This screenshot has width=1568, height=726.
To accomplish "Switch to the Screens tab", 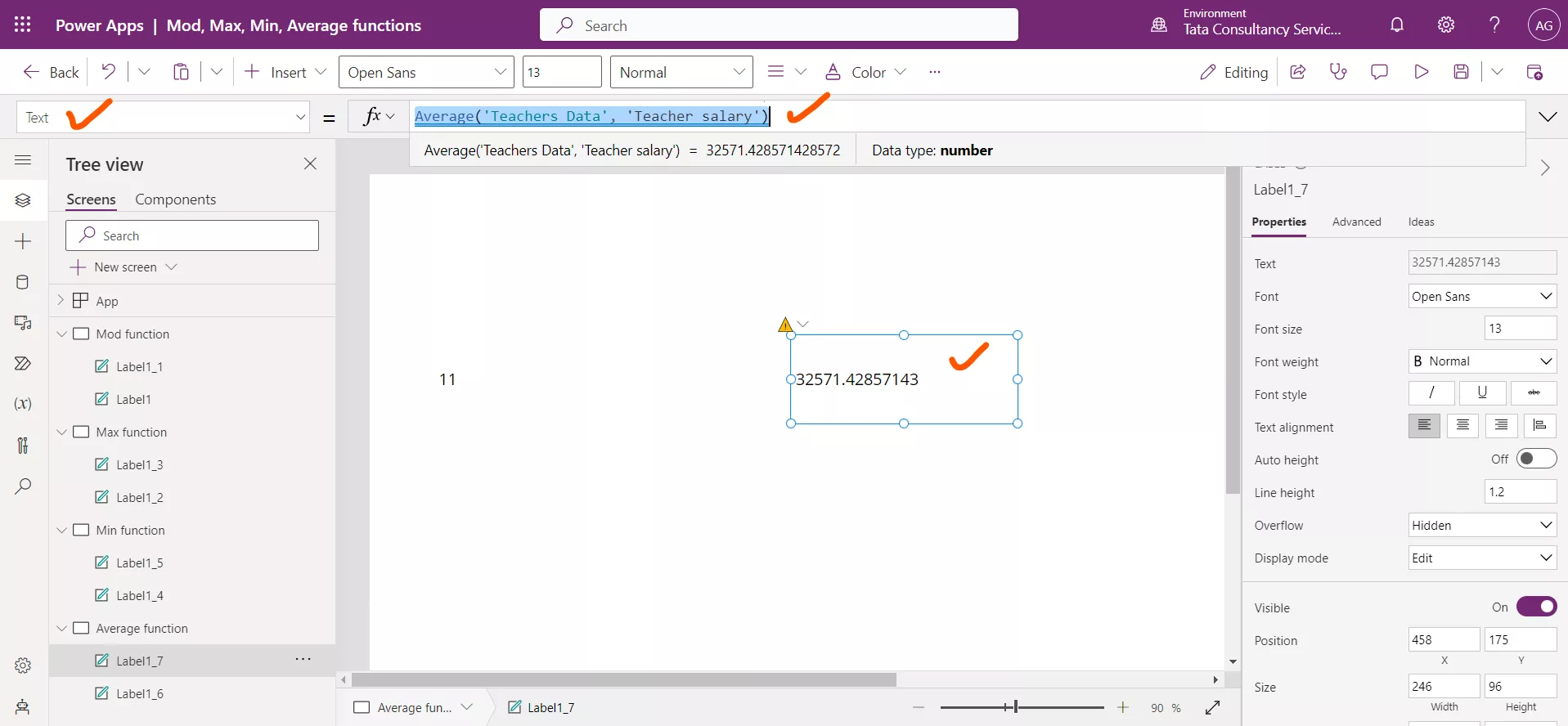I will pyautogui.click(x=91, y=199).
